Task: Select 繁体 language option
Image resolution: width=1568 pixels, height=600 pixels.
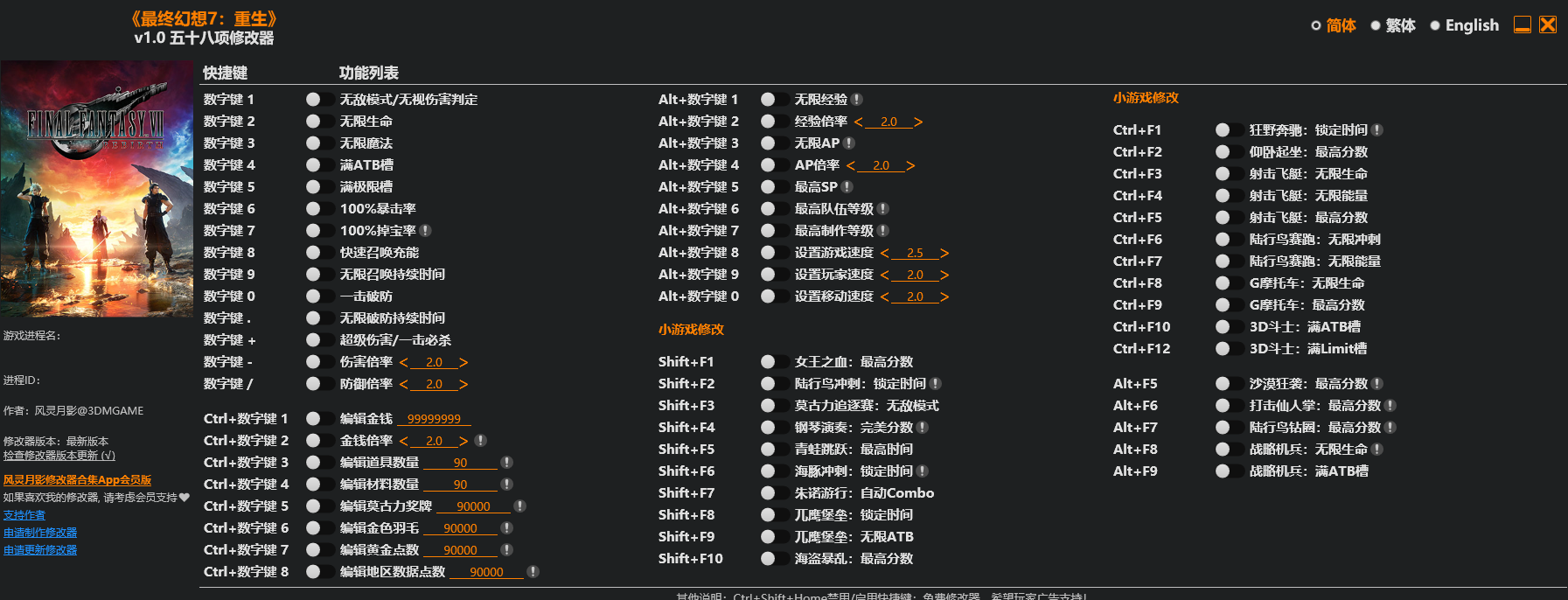Action: click(1393, 25)
